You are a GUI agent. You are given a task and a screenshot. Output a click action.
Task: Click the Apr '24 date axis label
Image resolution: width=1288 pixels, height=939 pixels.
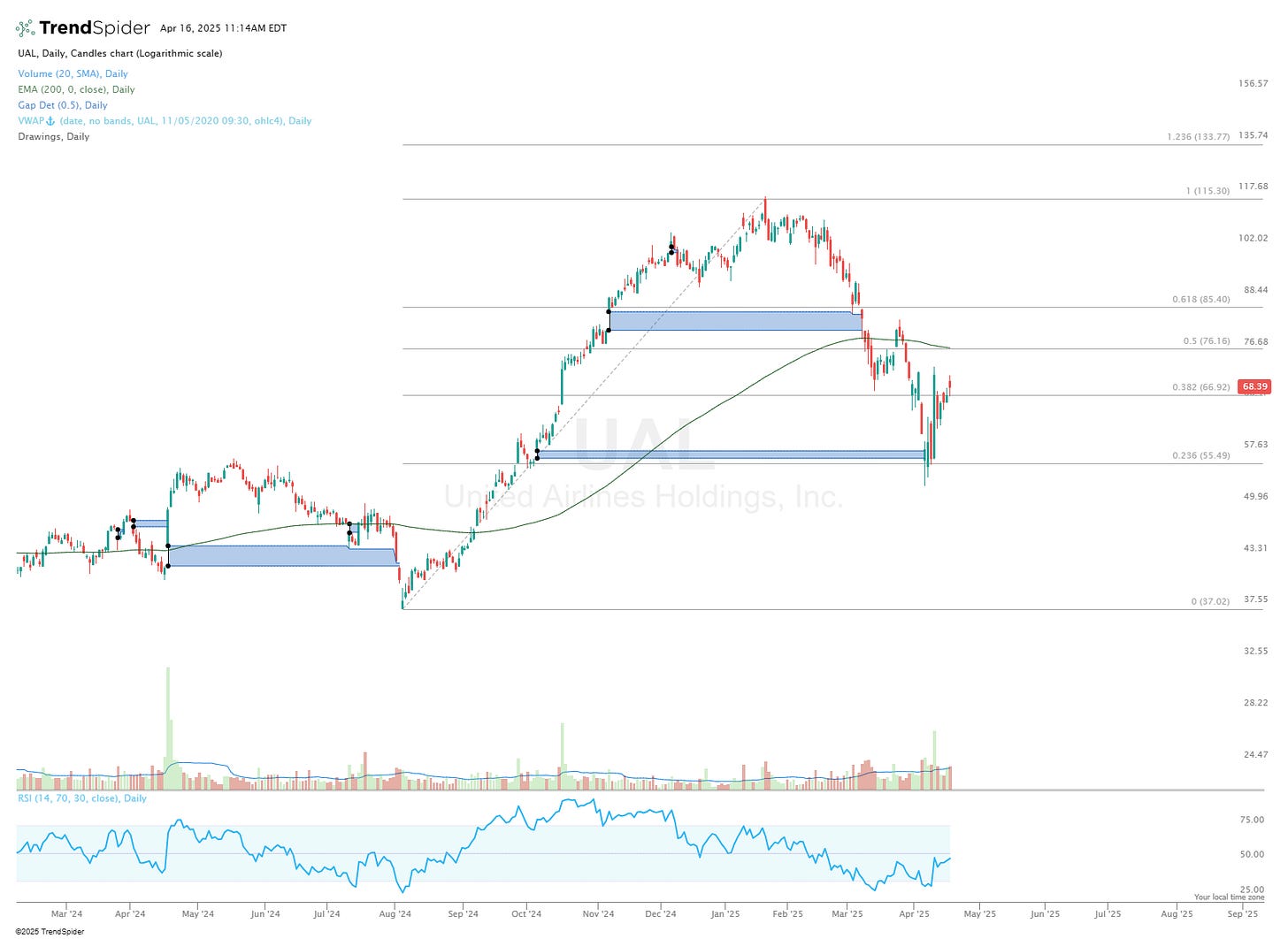pos(130,914)
